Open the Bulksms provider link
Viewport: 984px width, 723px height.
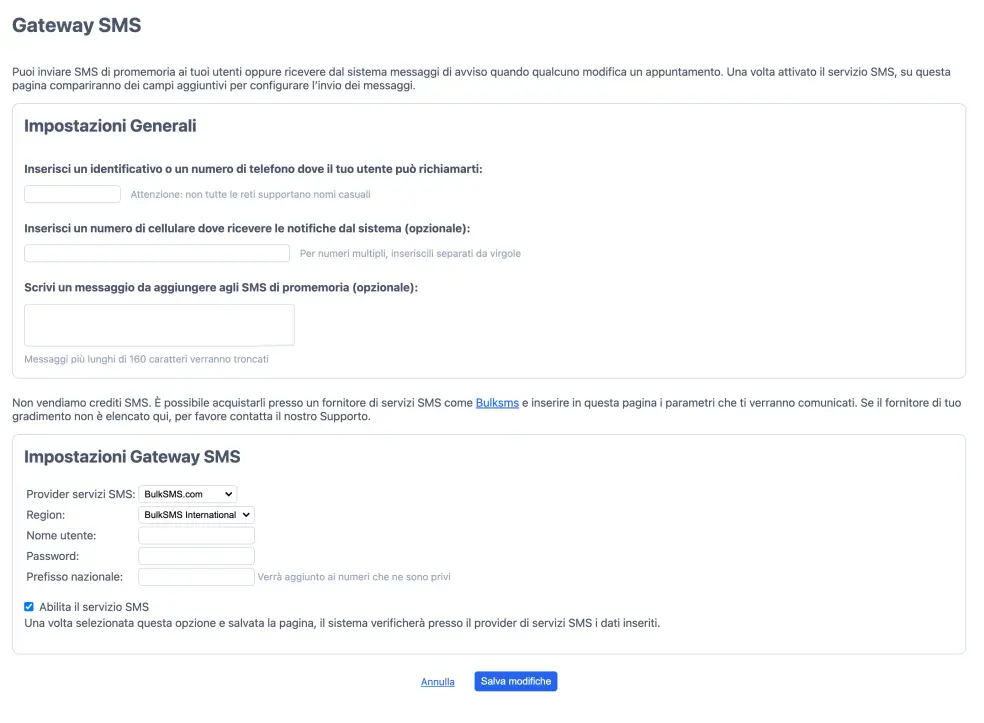click(497, 403)
